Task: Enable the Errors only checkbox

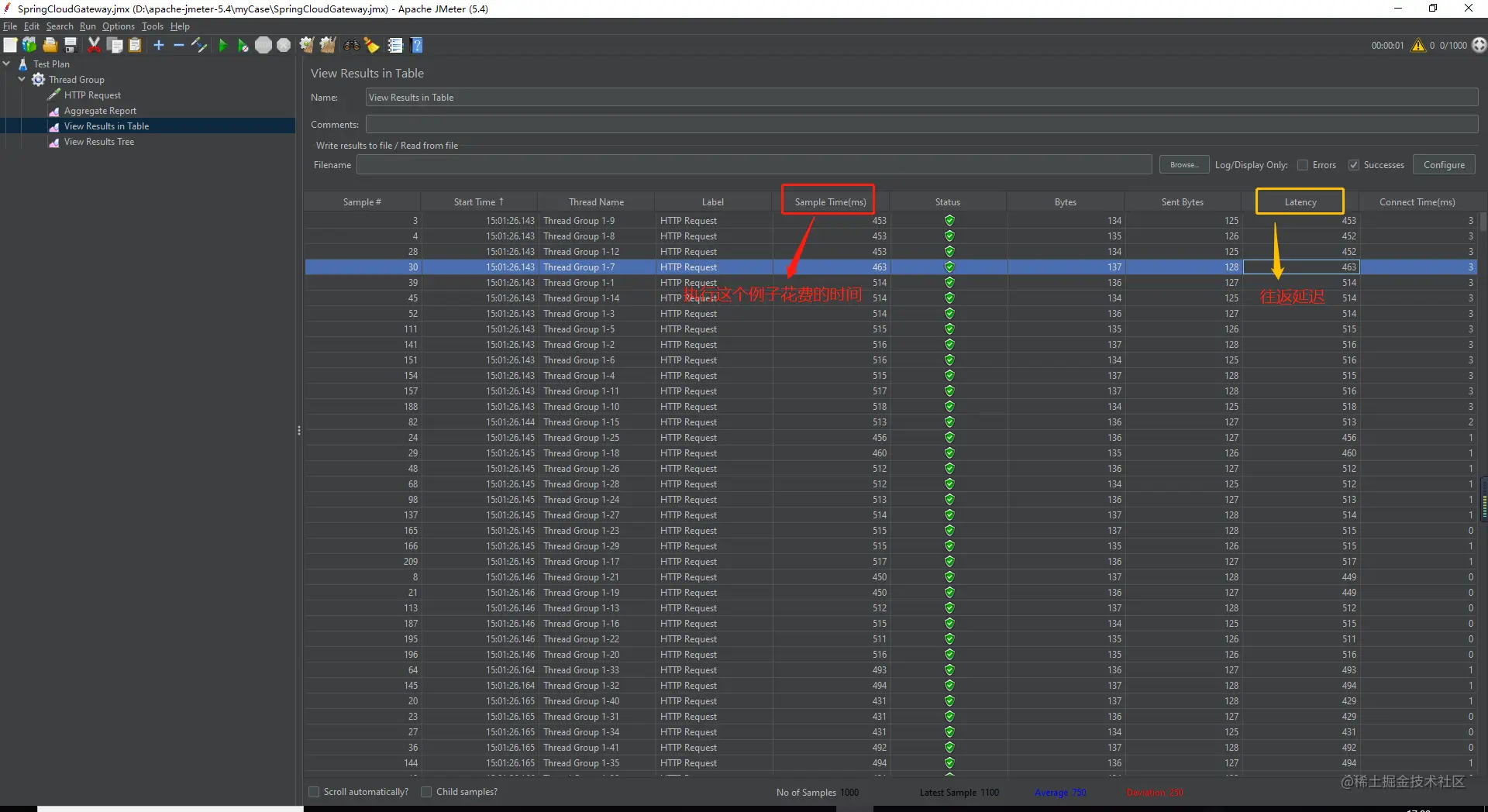Action: [x=1303, y=165]
